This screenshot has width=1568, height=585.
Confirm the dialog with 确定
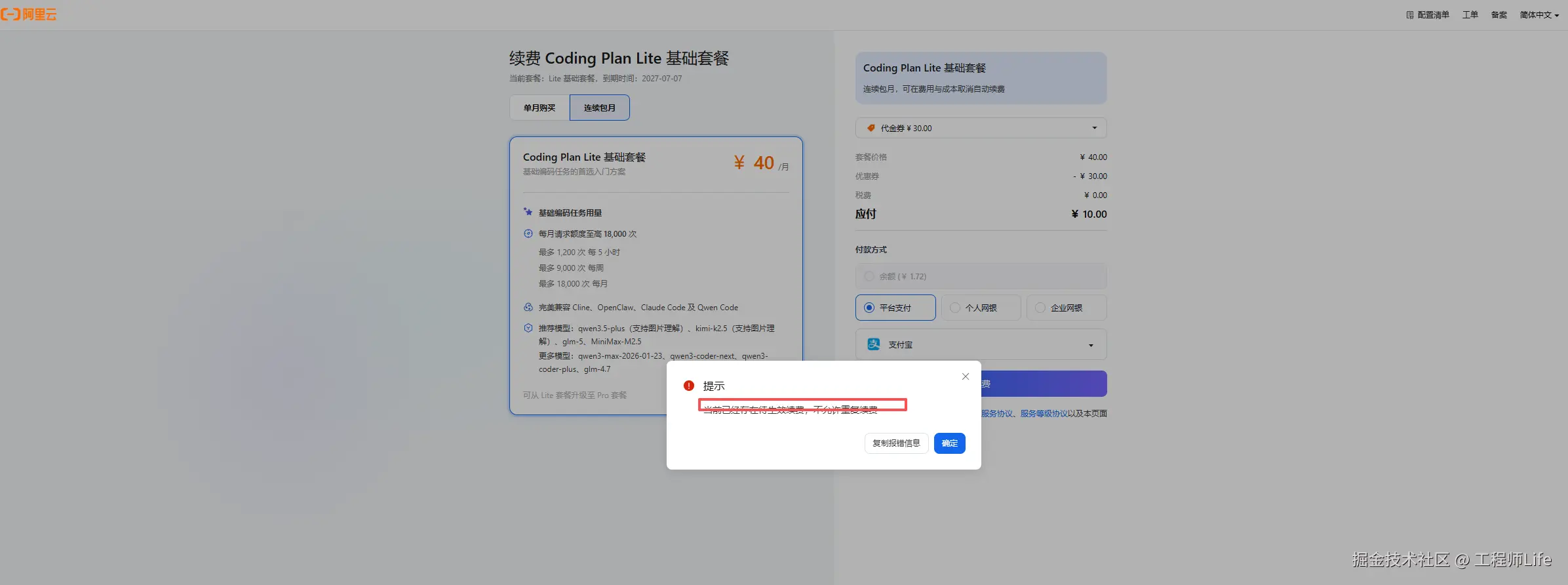click(x=949, y=443)
